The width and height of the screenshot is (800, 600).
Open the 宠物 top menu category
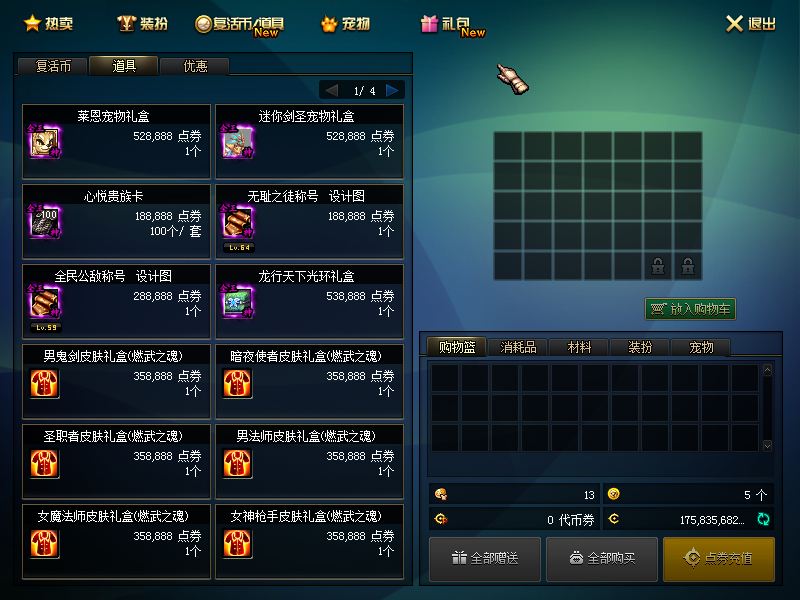point(345,23)
